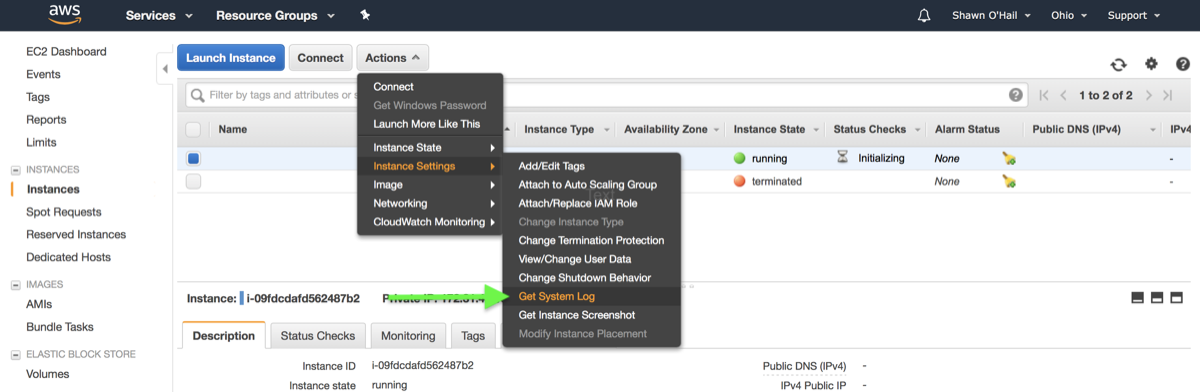1200x392 pixels.
Task: Collapse the INSTANCES sidebar section
Action: coord(15,170)
